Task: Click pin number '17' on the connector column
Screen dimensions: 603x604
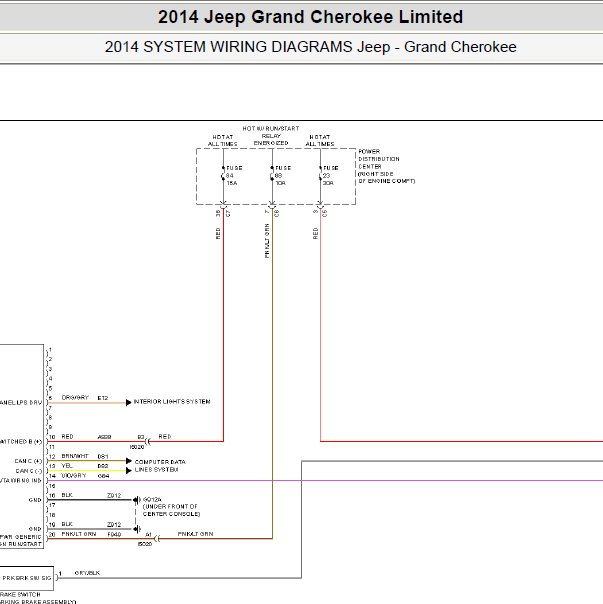Action: [52, 505]
